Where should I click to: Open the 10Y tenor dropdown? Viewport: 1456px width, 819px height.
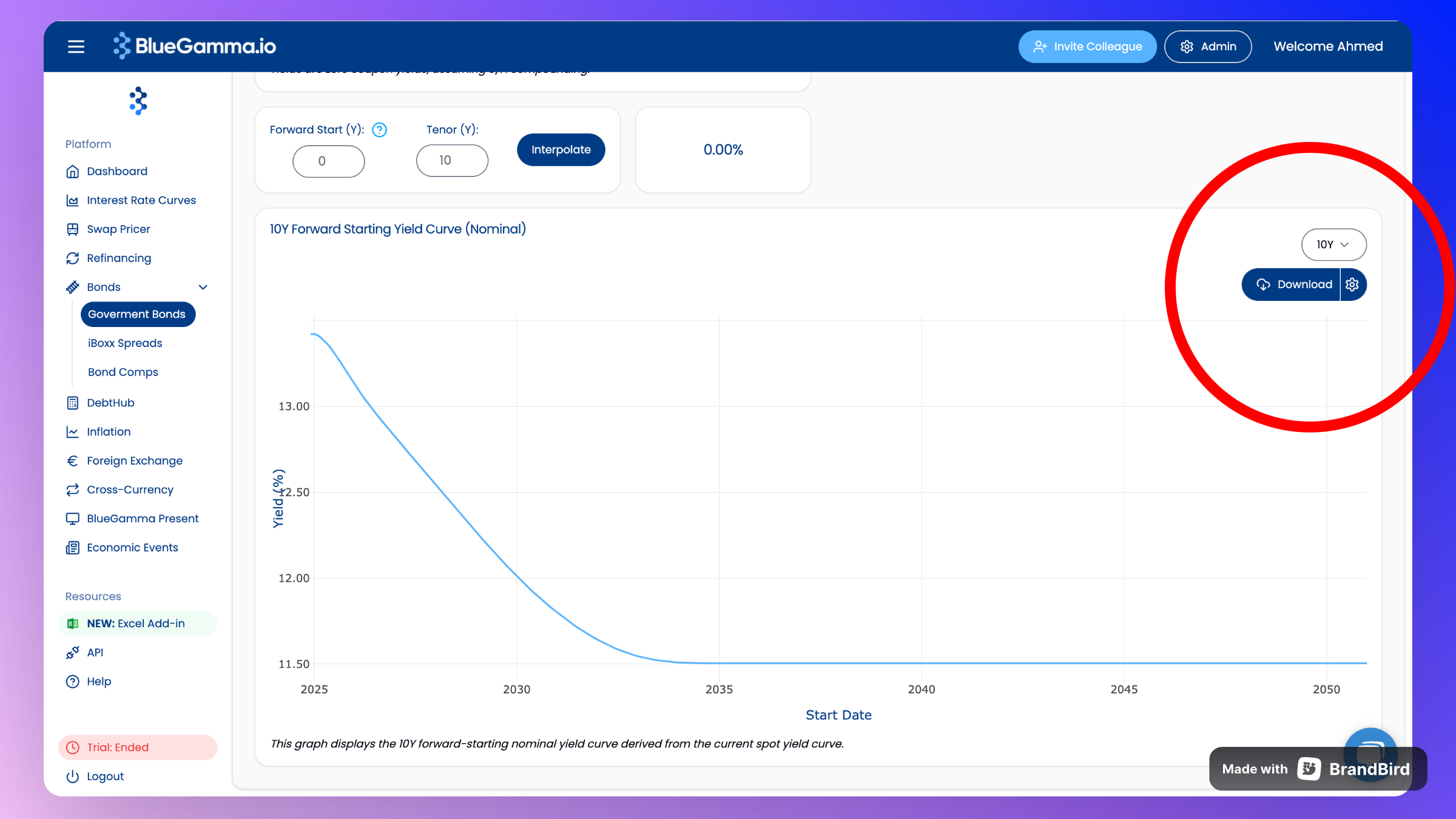1333,244
